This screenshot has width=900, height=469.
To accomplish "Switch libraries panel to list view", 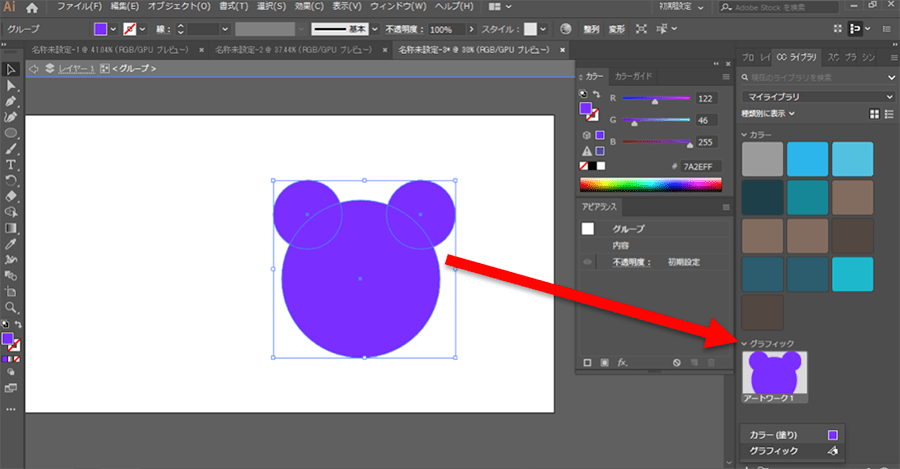I will point(888,114).
